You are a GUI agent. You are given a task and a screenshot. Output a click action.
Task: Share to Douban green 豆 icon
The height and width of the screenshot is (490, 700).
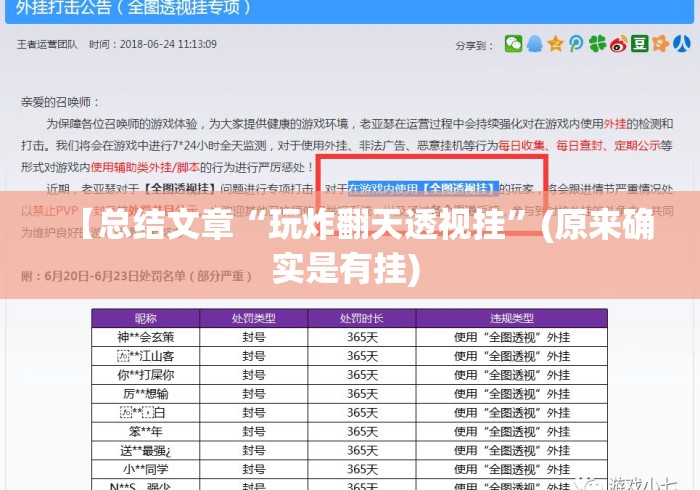(639, 44)
